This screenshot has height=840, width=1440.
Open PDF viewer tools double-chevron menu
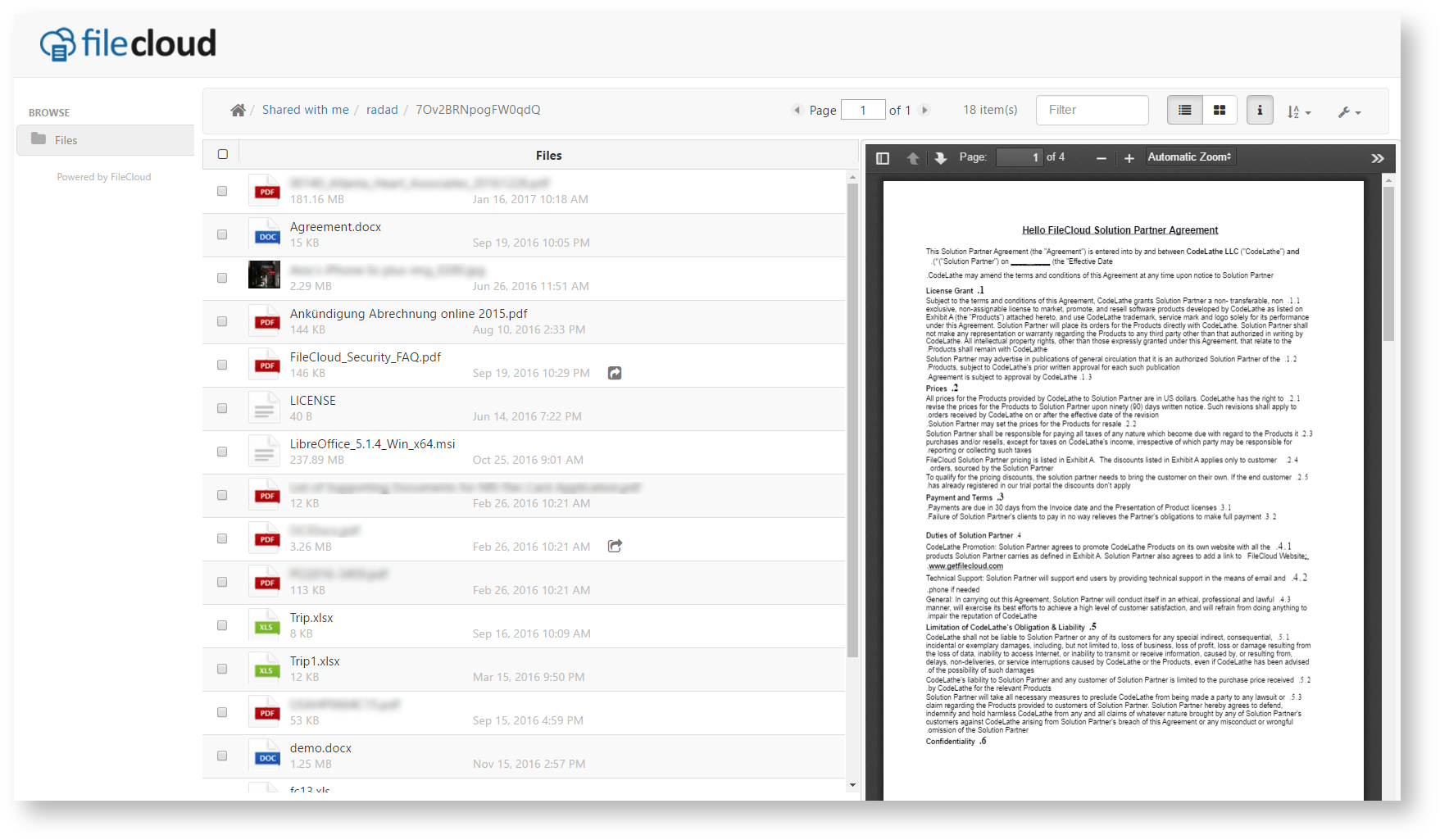point(1378,158)
